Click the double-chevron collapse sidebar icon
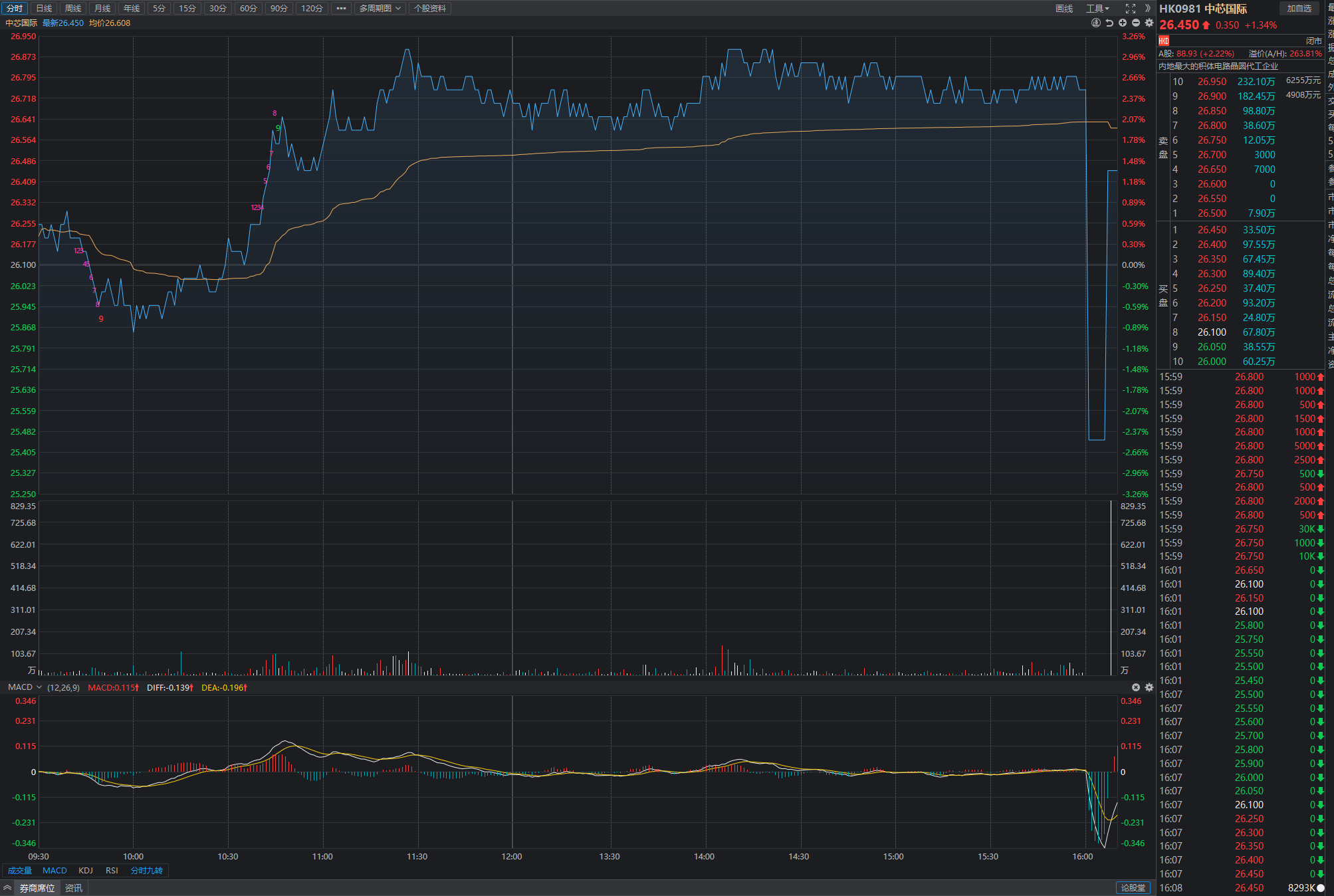The image size is (1334, 896). [1148, 9]
